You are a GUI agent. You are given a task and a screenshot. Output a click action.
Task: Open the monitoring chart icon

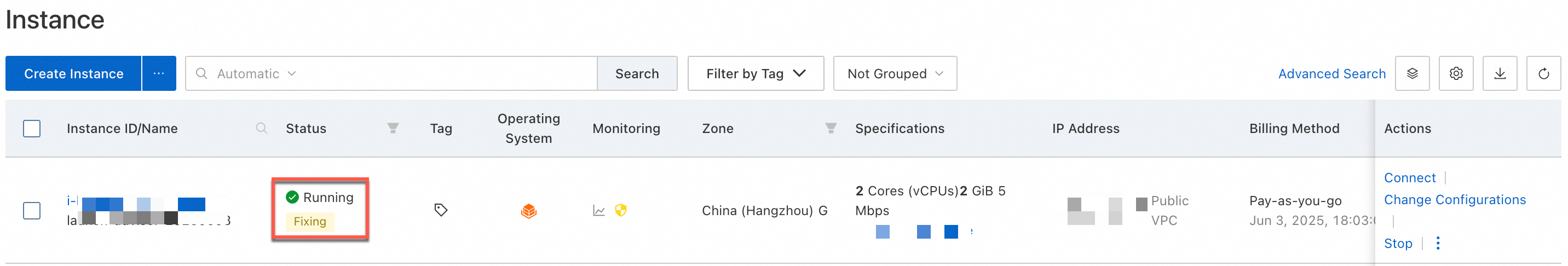(x=599, y=211)
